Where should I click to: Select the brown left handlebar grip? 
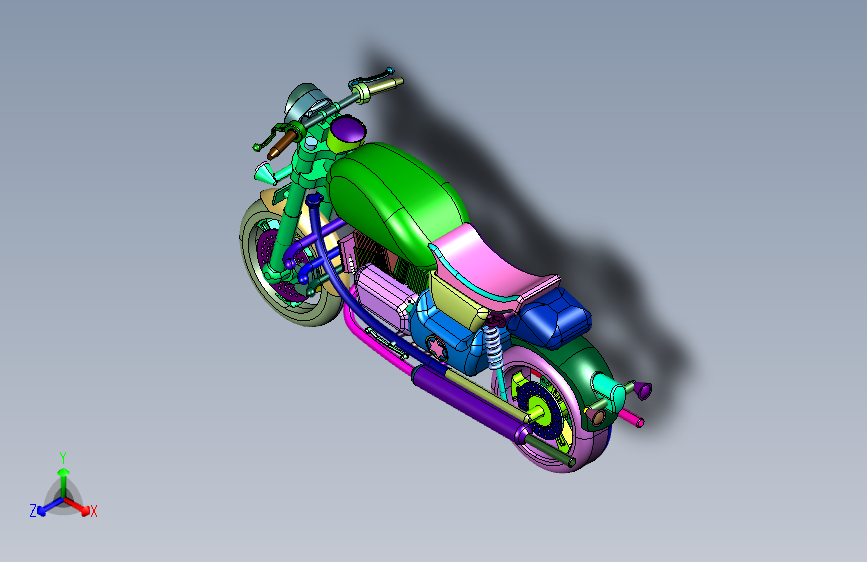coord(281,145)
